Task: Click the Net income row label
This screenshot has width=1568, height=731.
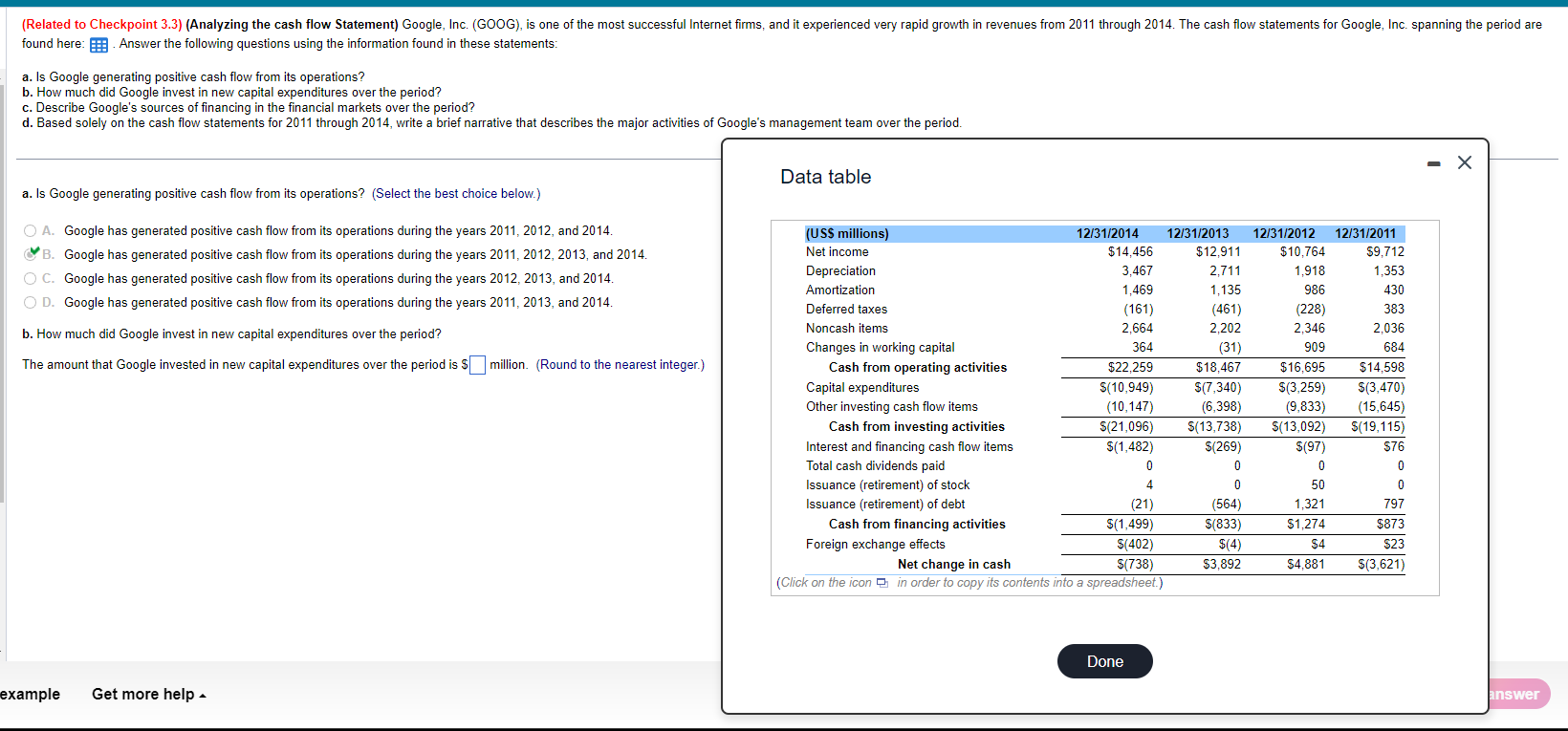Action: point(838,252)
